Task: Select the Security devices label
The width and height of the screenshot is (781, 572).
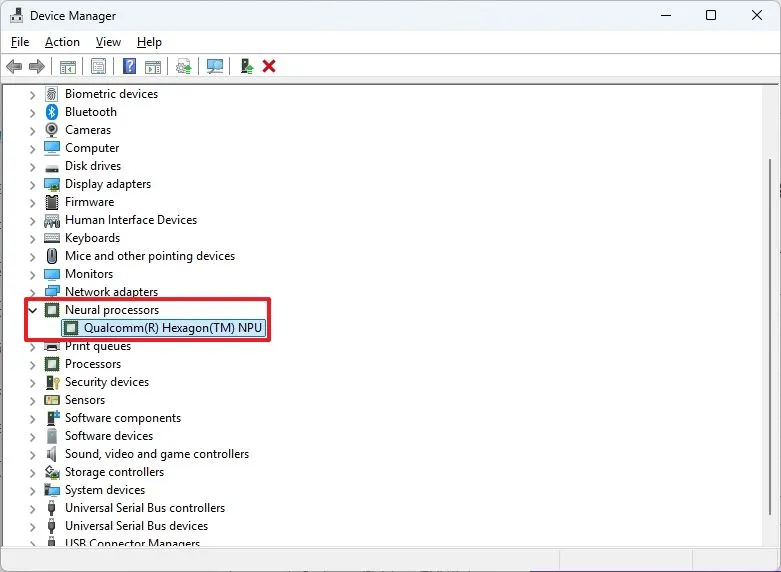Action: 107,382
